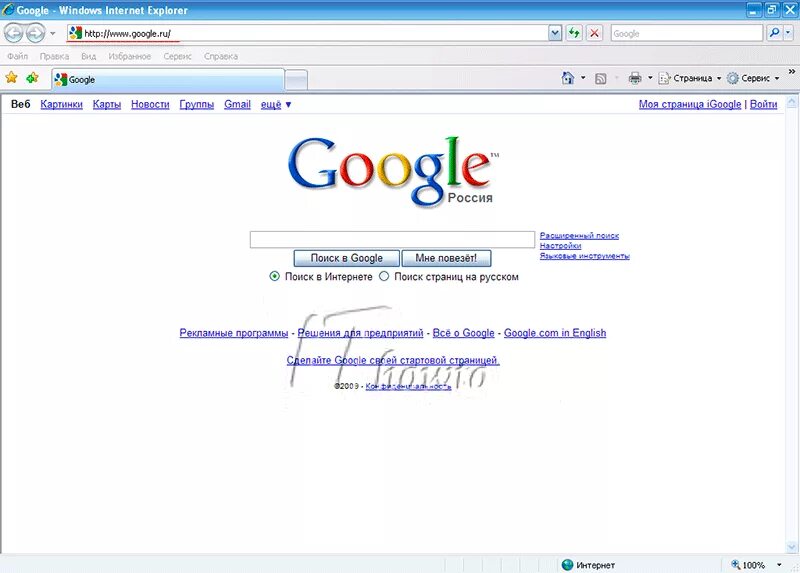Screen dimensions: 800x573
Task: Expand the ещё more-services menu
Action: pyautogui.click(x=276, y=104)
